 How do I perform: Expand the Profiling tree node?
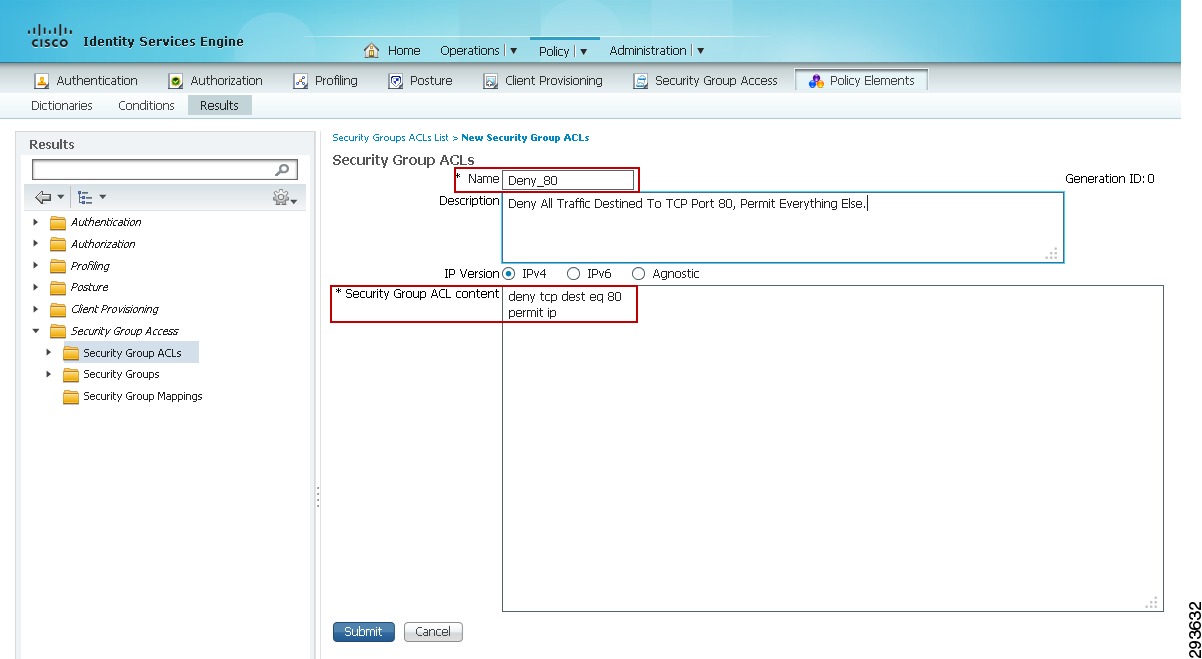(x=37, y=266)
